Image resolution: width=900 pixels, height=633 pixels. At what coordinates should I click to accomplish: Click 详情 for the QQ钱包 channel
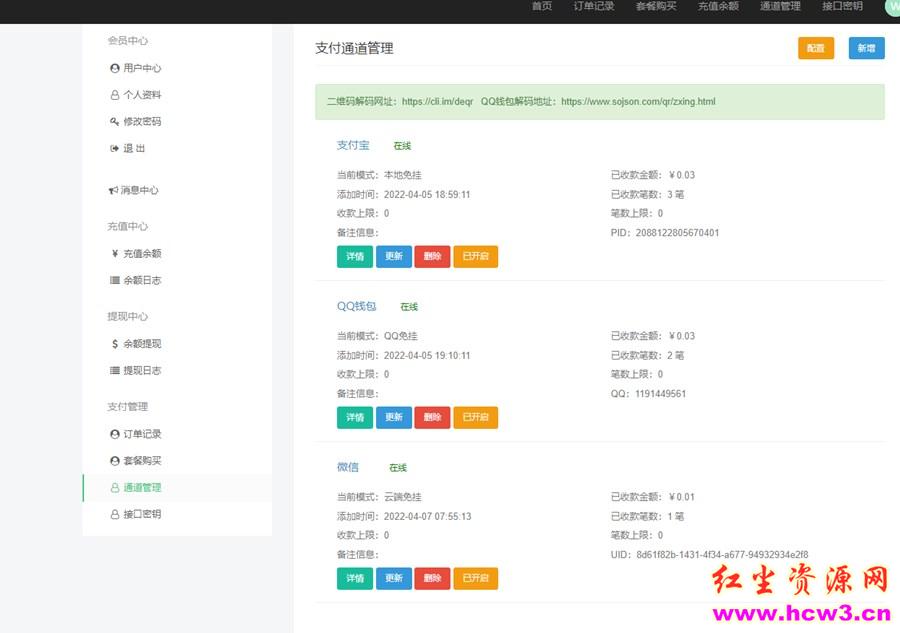click(355, 417)
